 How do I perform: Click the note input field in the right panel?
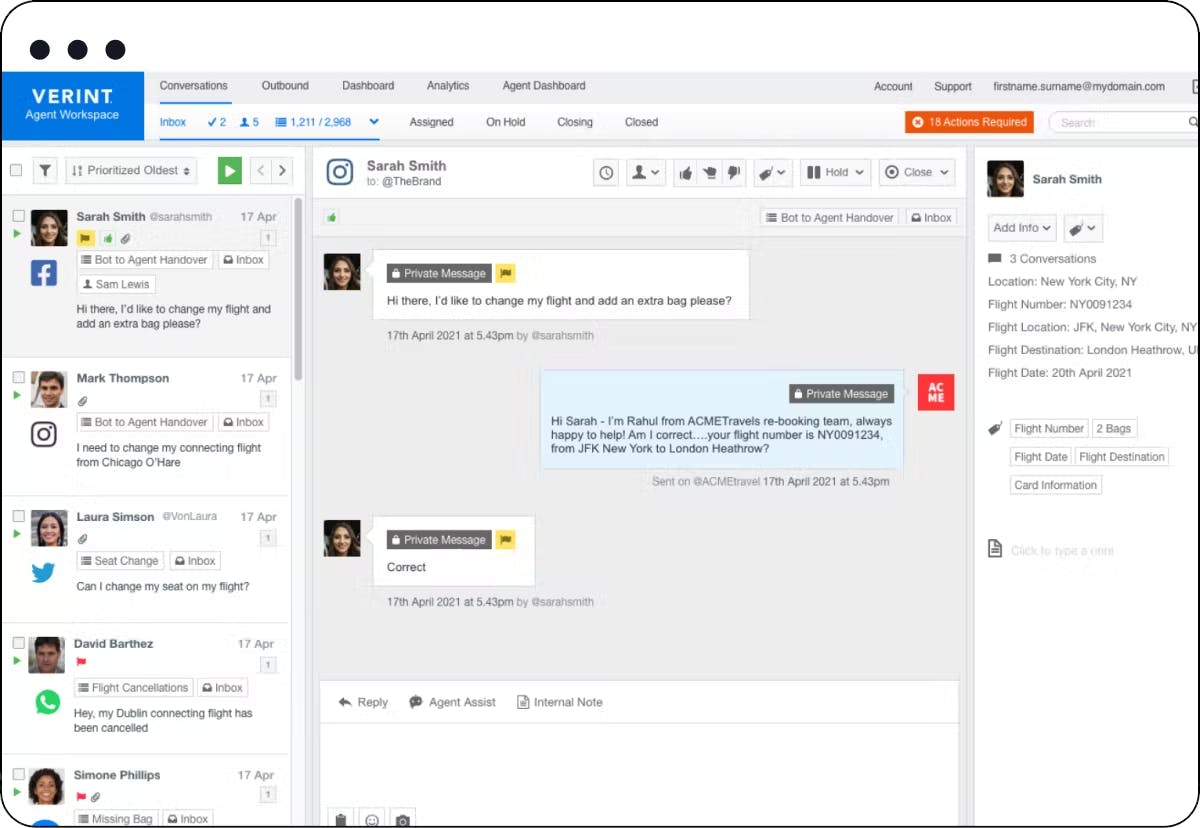click(x=1060, y=550)
